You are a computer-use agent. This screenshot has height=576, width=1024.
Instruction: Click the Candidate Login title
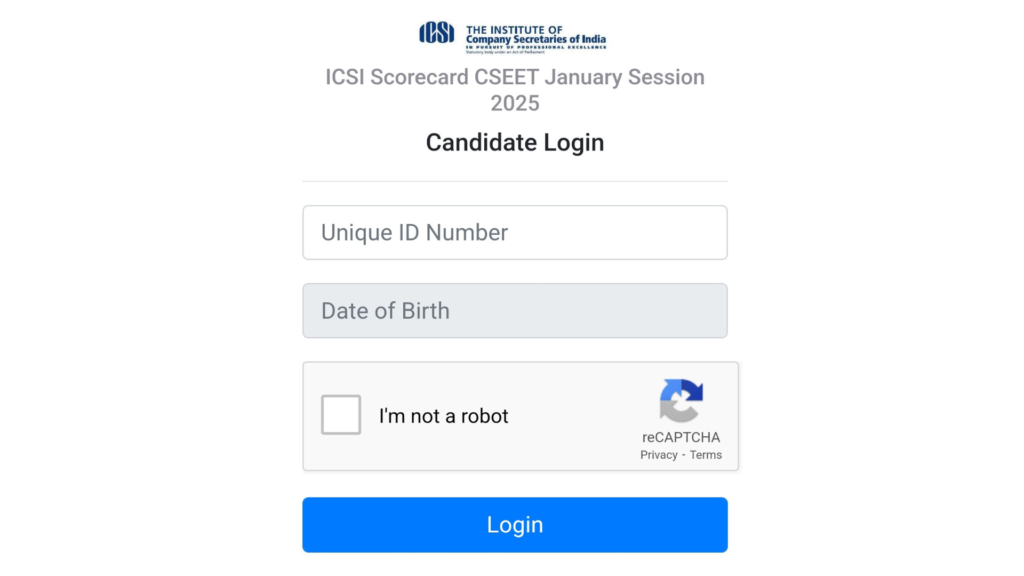coord(514,142)
